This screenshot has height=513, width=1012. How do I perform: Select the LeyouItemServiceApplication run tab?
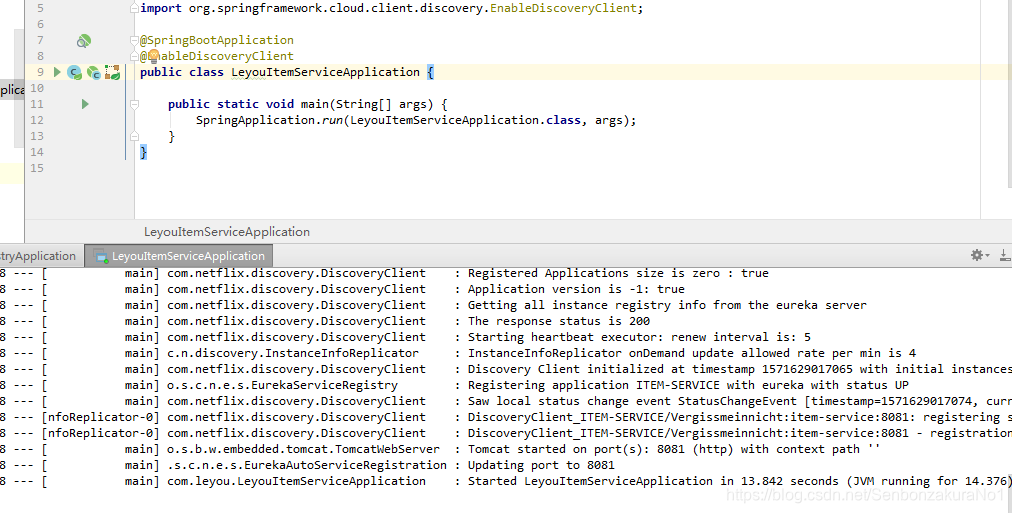tap(179, 256)
